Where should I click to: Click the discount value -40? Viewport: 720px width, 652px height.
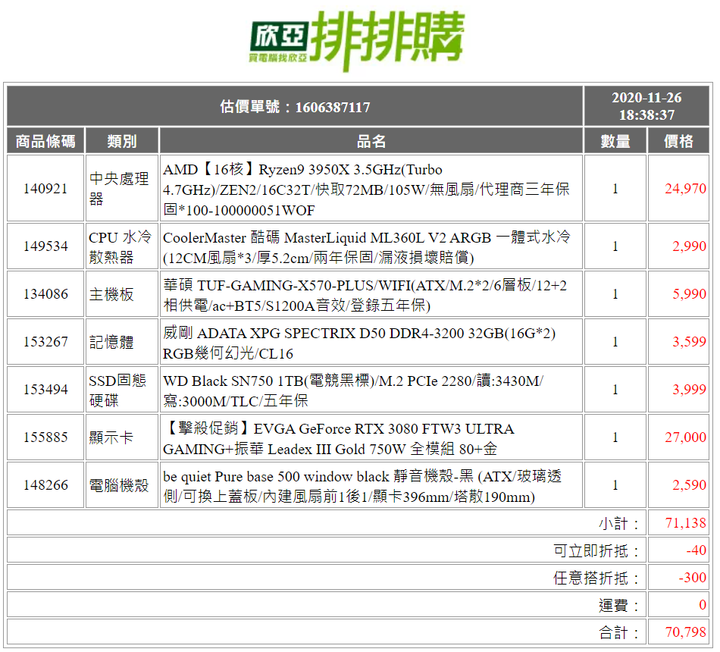(696, 550)
